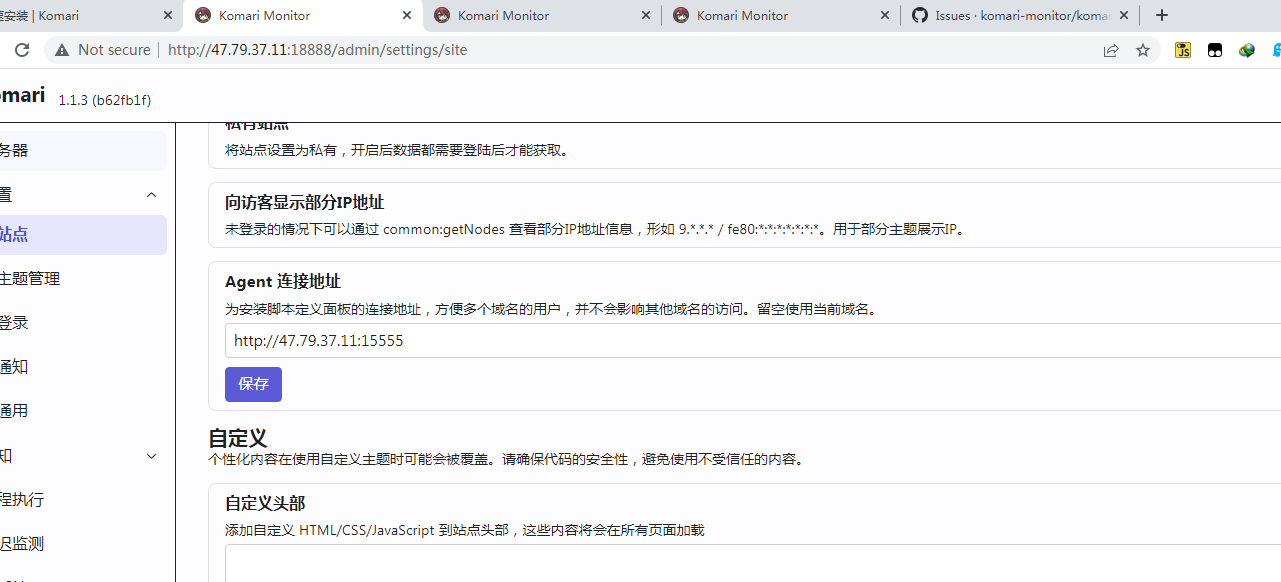1281x582 pixels.
Task: Bookmark this page with the star icon
Action: [x=1143, y=50]
